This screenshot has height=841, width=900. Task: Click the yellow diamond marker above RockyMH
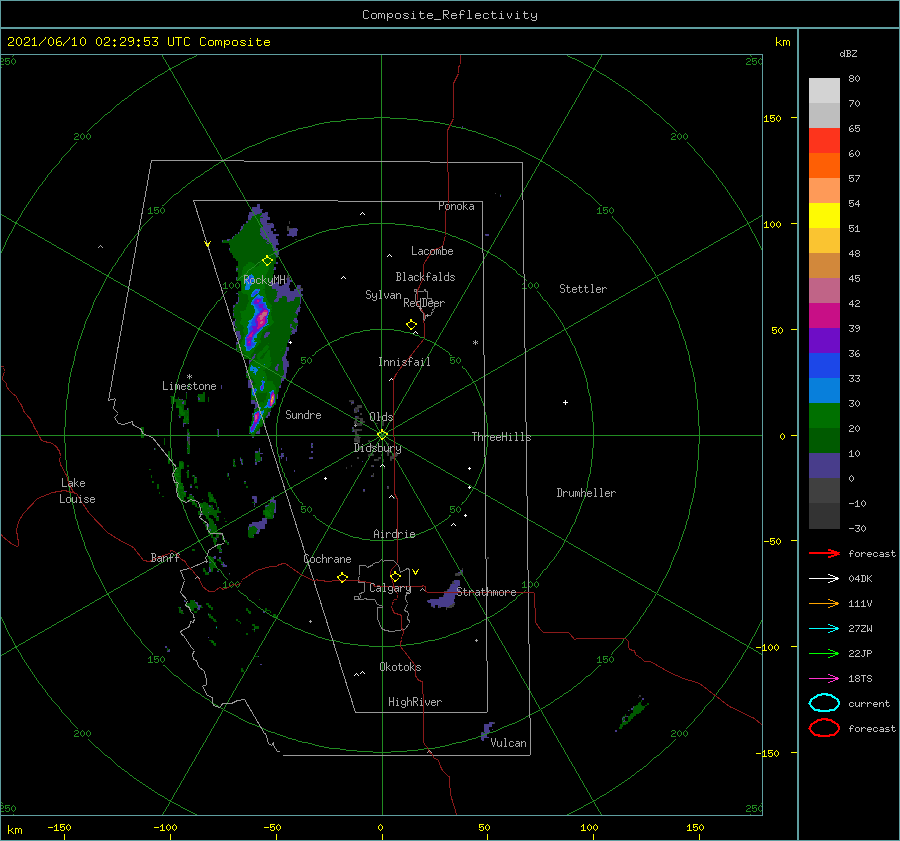[x=267, y=261]
